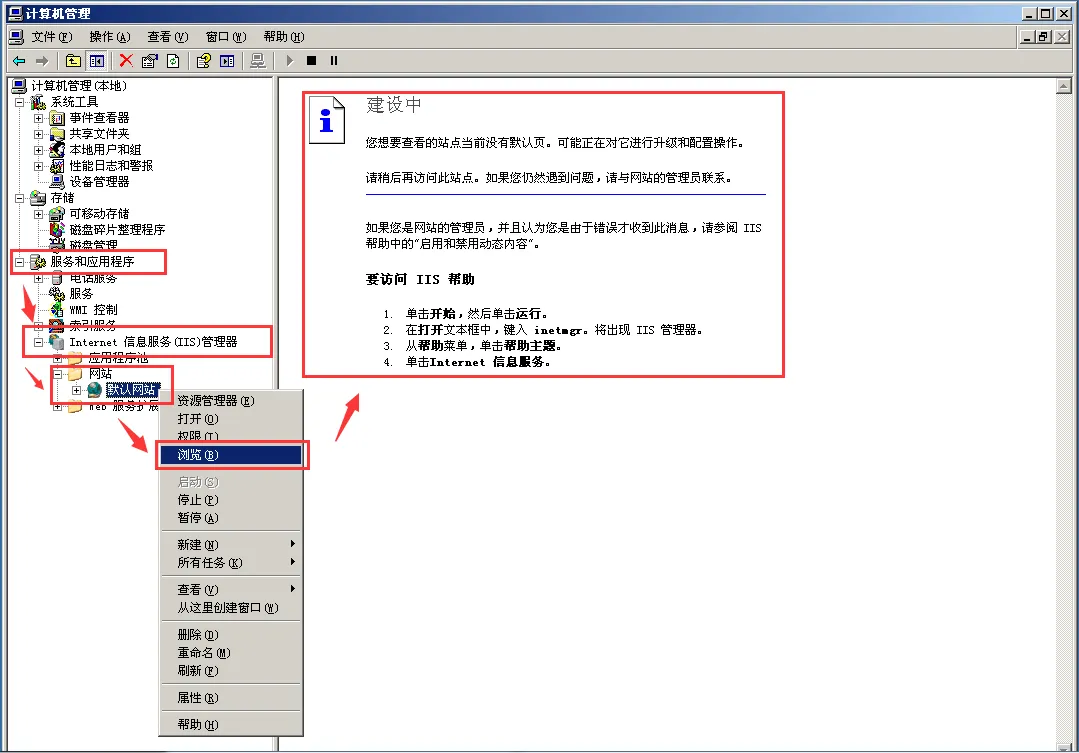Collapse the 存储 tree node
The height and width of the screenshot is (753, 1079).
coord(19,198)
